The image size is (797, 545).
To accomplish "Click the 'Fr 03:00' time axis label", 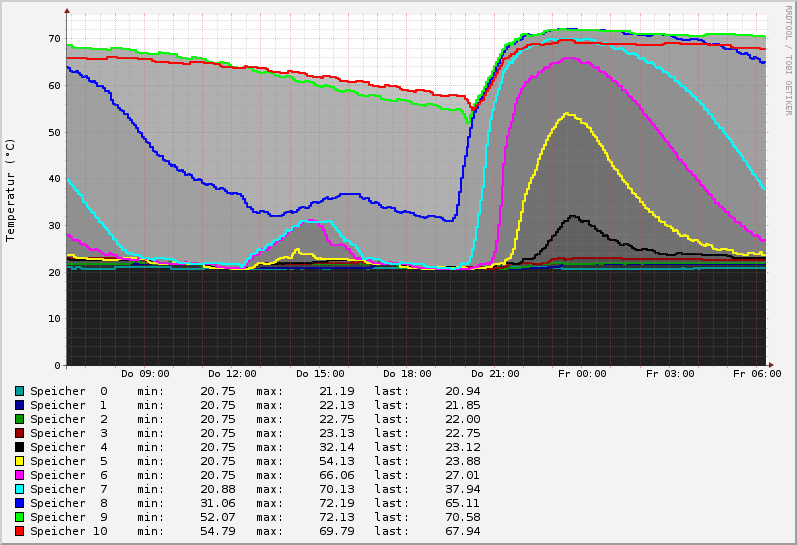I will pyautogui.click(x=670, y=374).
